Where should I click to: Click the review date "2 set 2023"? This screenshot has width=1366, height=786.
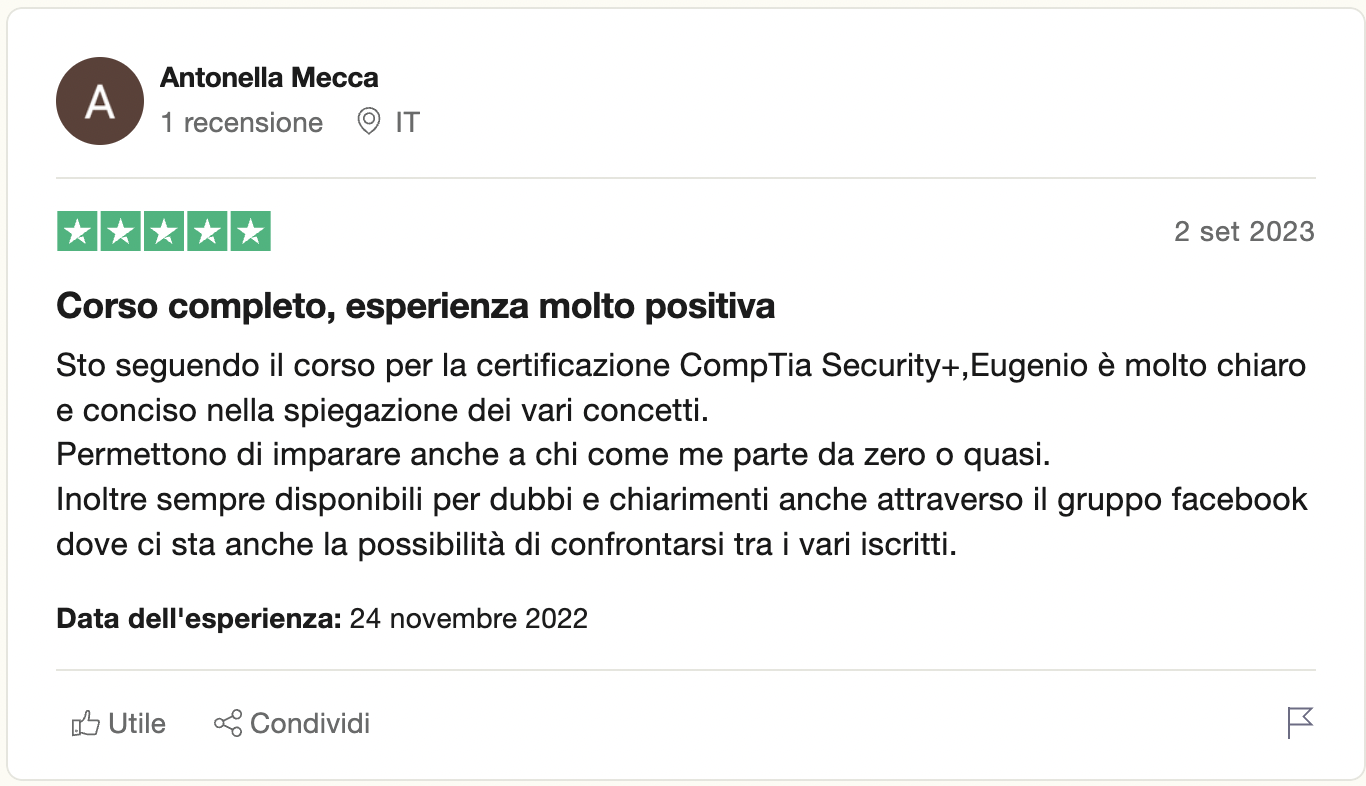(x=1243, y=232)
